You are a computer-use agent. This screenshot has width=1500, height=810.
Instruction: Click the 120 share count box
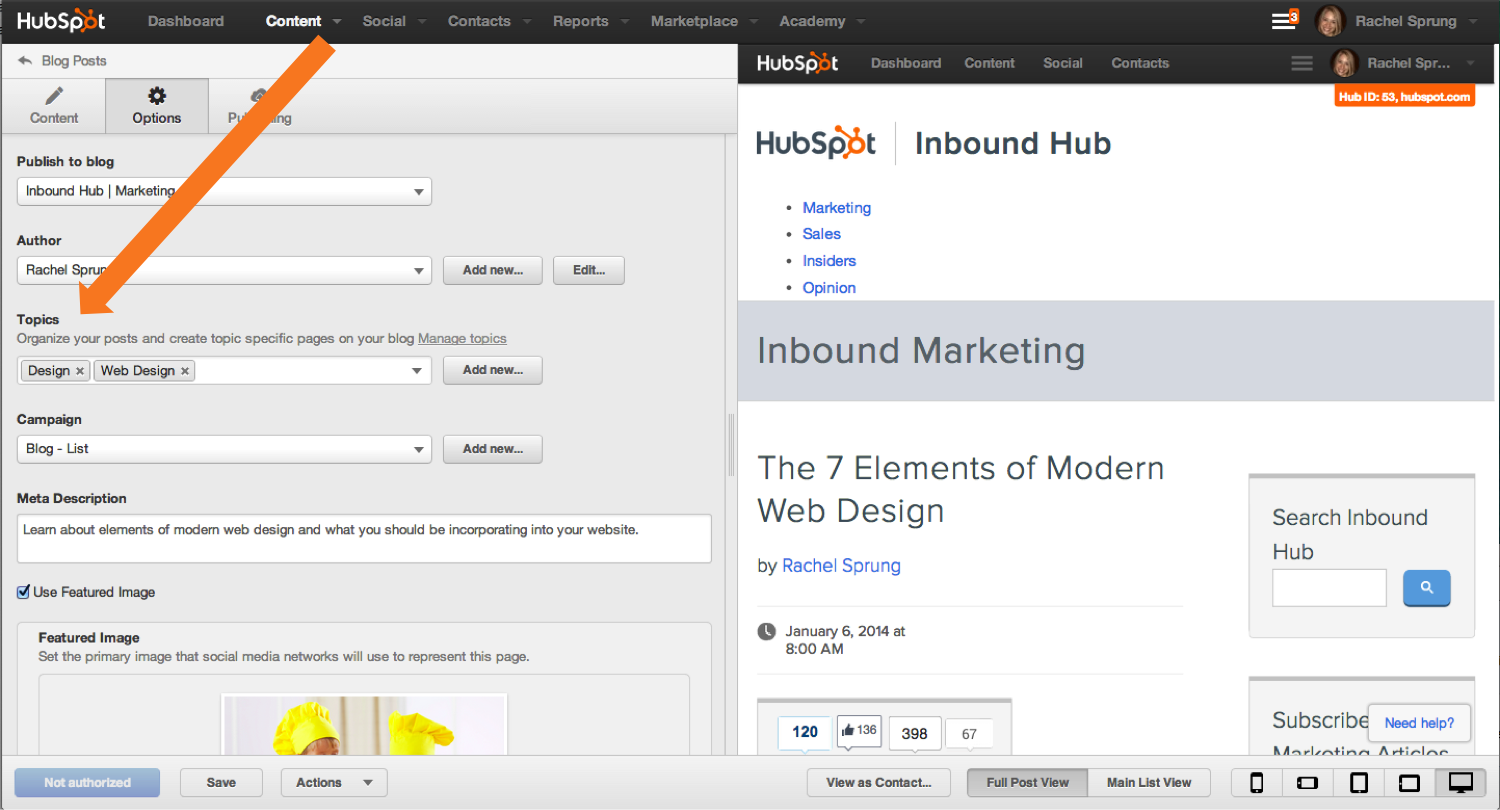805,732
